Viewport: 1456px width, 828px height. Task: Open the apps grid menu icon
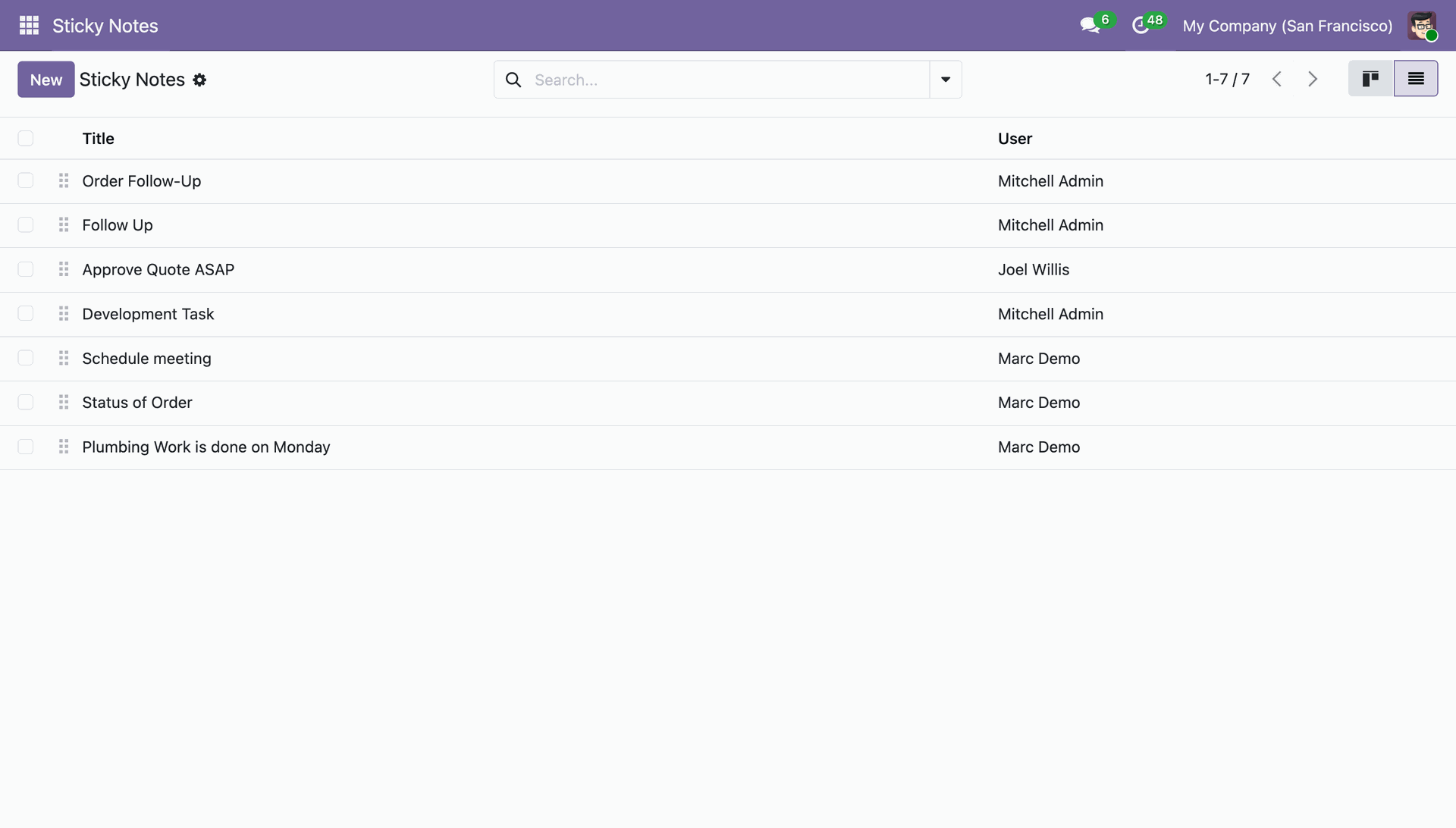[29, 26]
